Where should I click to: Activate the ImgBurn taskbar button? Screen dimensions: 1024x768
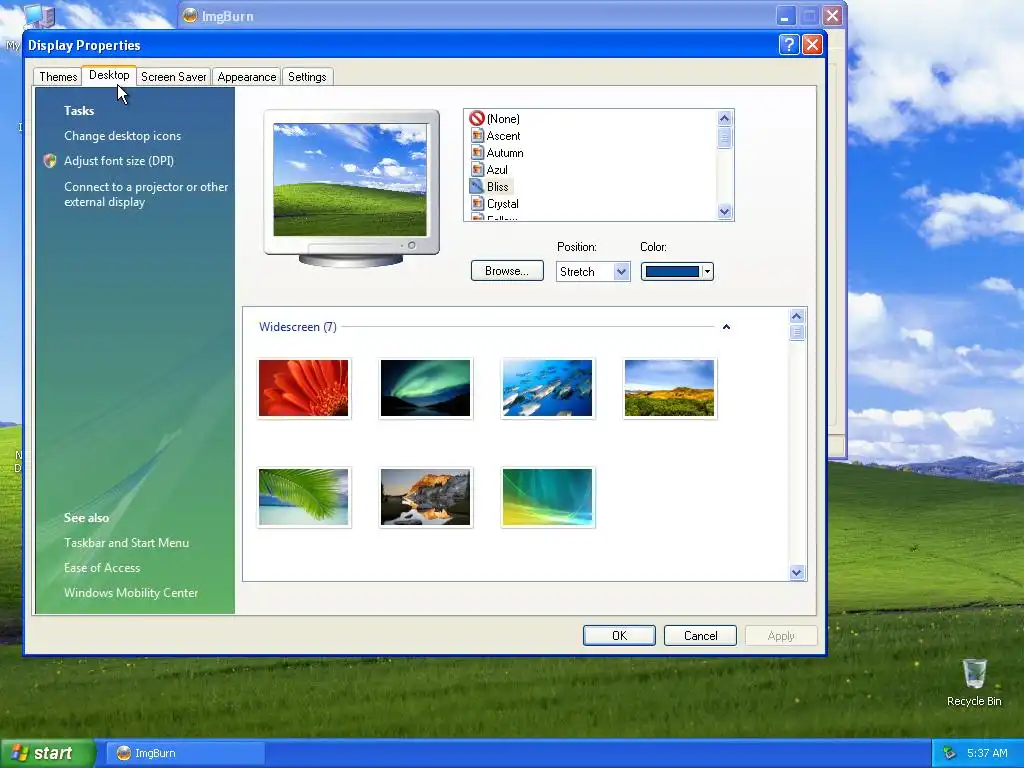point(185,753)
